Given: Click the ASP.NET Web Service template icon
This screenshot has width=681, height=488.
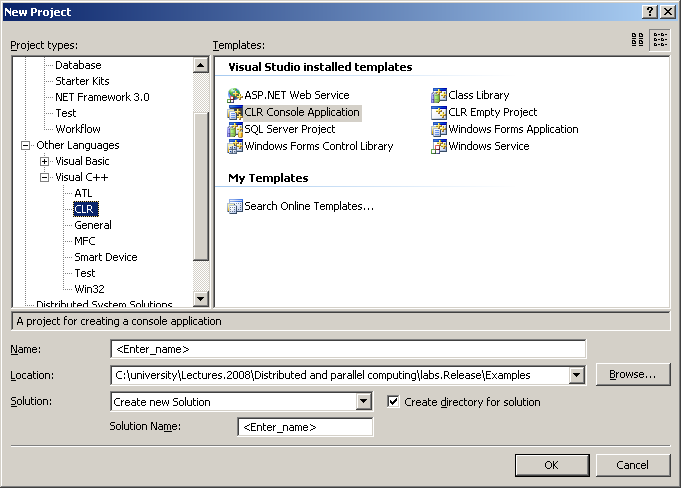Looking at the screenshot, I should pyautogui.click(x=235, y=95).
